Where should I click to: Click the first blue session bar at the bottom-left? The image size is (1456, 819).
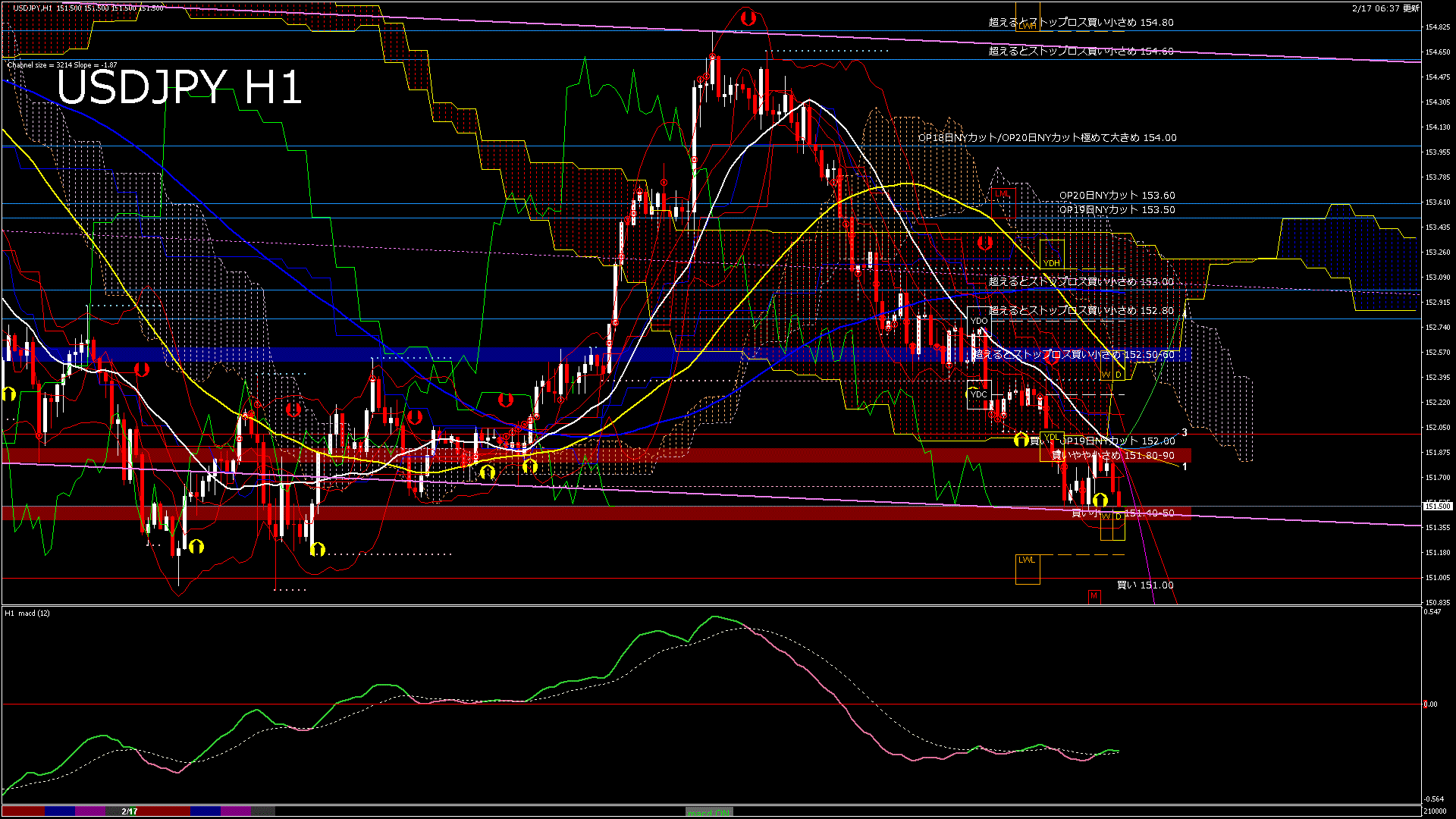tap(60, 811)
